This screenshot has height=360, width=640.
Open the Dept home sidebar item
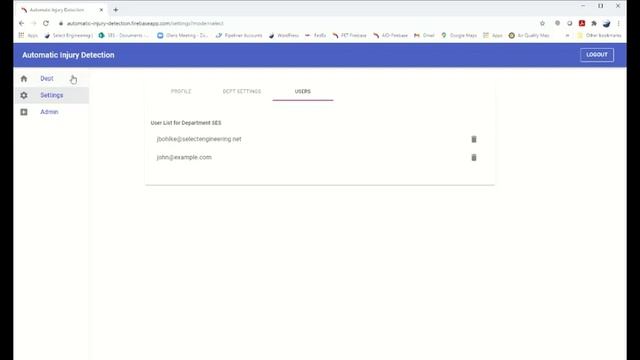click(52, 78)
